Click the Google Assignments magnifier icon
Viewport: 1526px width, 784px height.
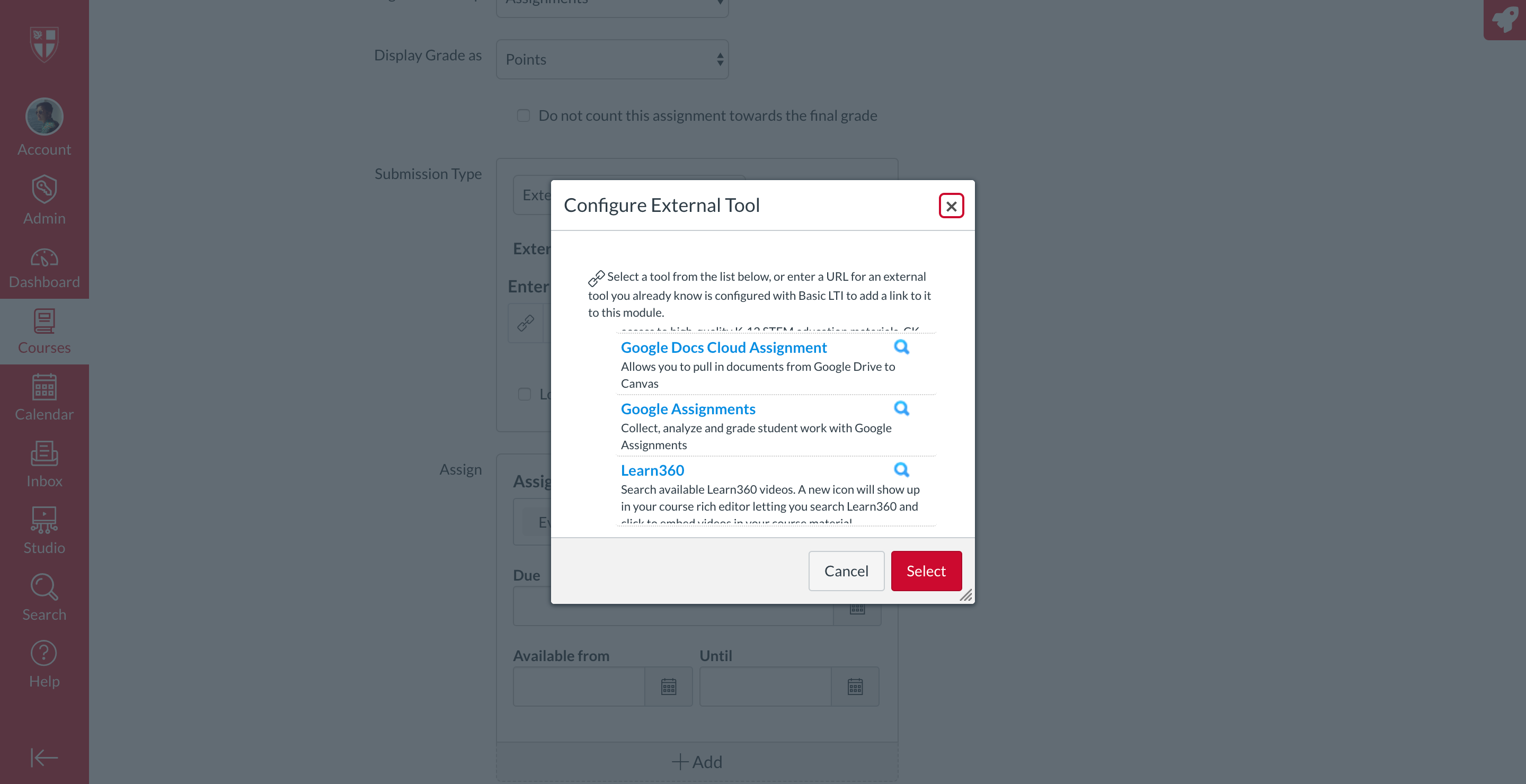coord(901,408)
